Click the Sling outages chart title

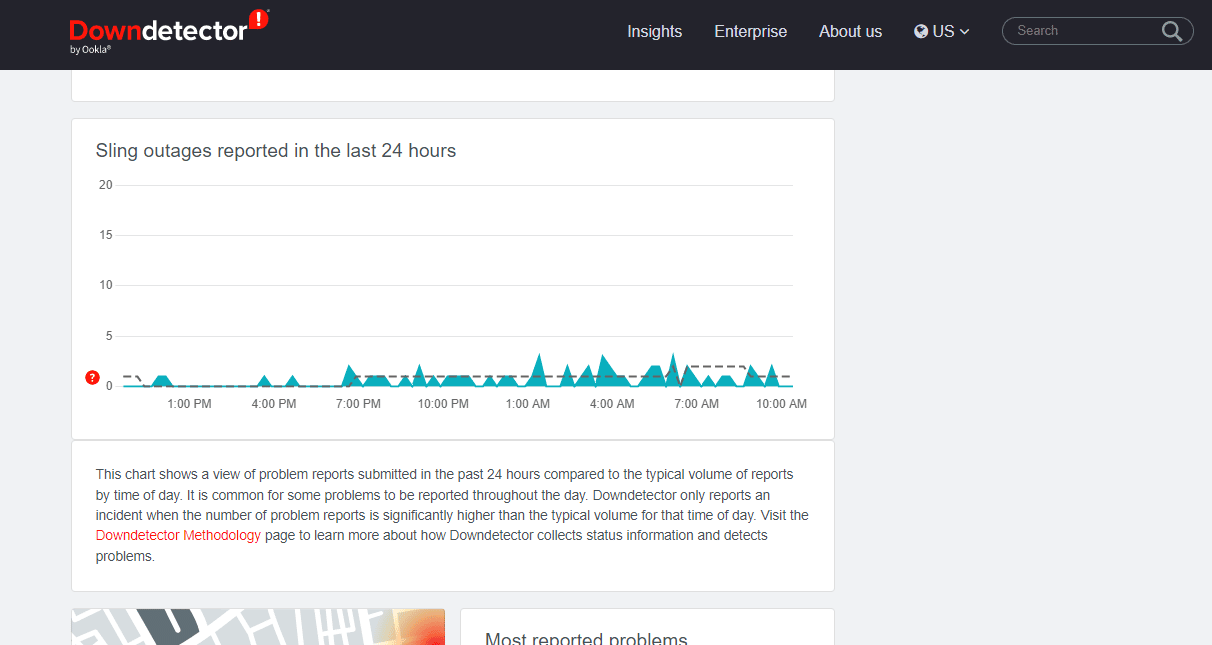tap(276, 151)
